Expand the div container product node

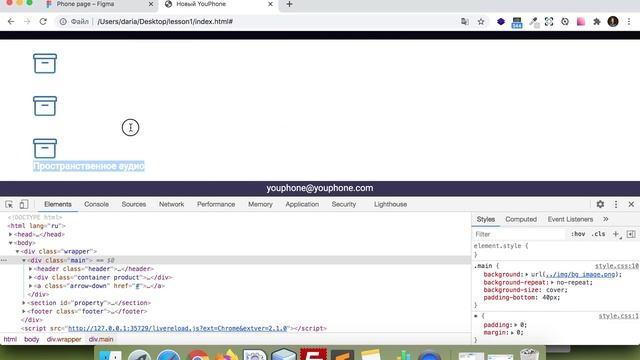(x=31, y=277)
